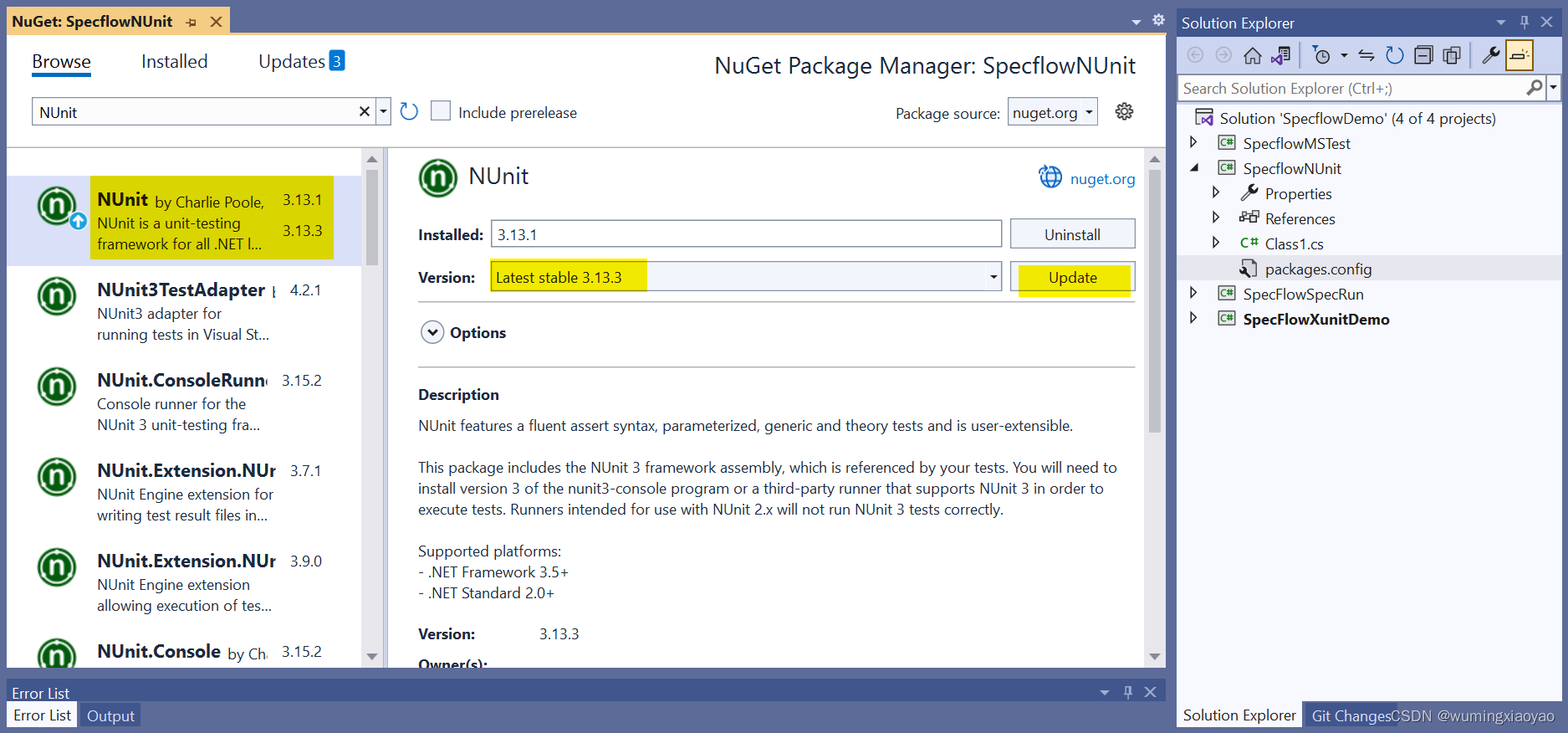Expand the Properties node arrow
This screenshot has width=1568, height=733.
point(1216,192)
